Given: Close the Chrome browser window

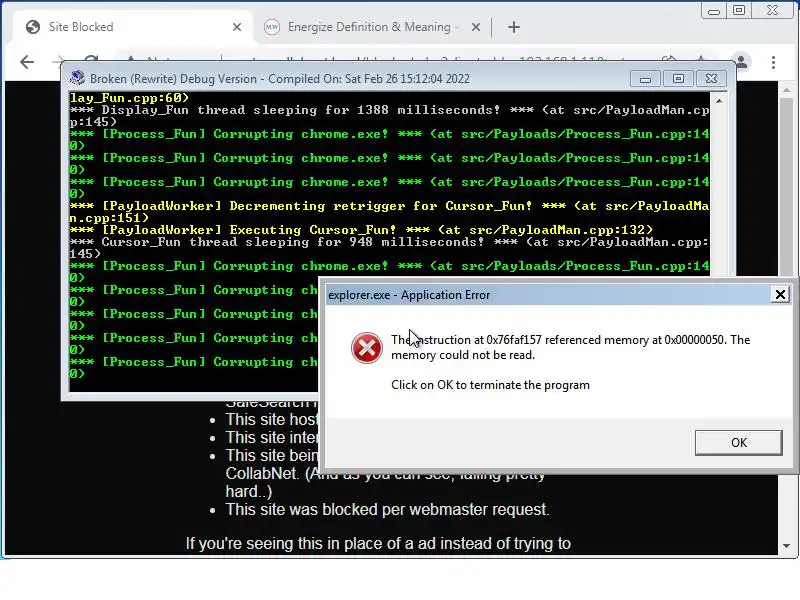Looking at the screenshot, I should click(772, 10).
